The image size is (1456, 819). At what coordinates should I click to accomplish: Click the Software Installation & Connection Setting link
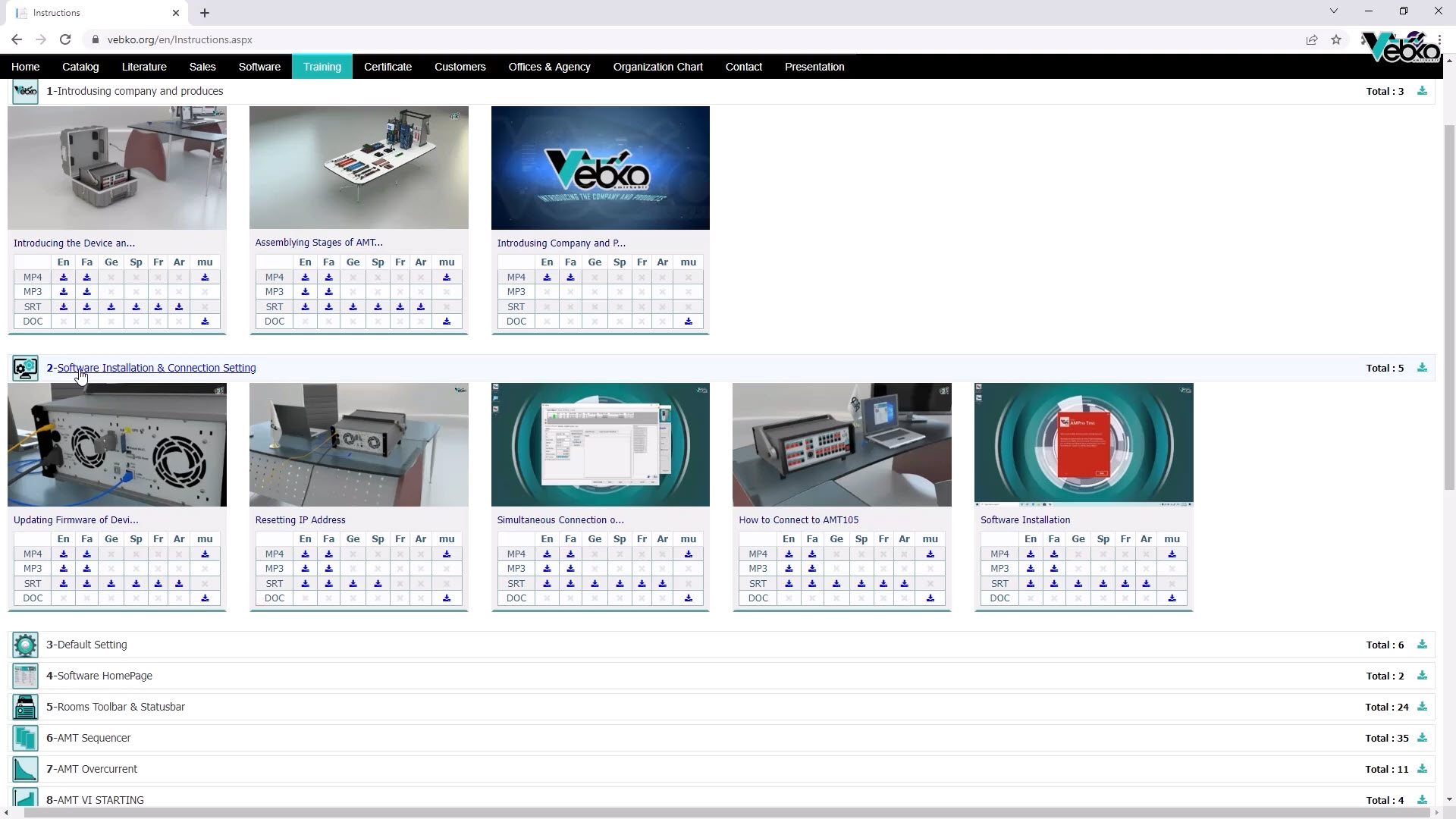pyautogui.click(x=156, y=367)
